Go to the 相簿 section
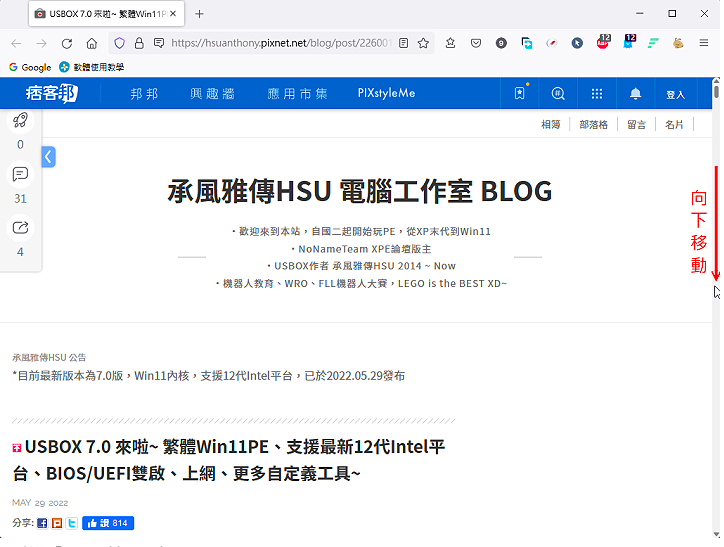The height and width of the screenshot is (547, 724). (550, 124)
